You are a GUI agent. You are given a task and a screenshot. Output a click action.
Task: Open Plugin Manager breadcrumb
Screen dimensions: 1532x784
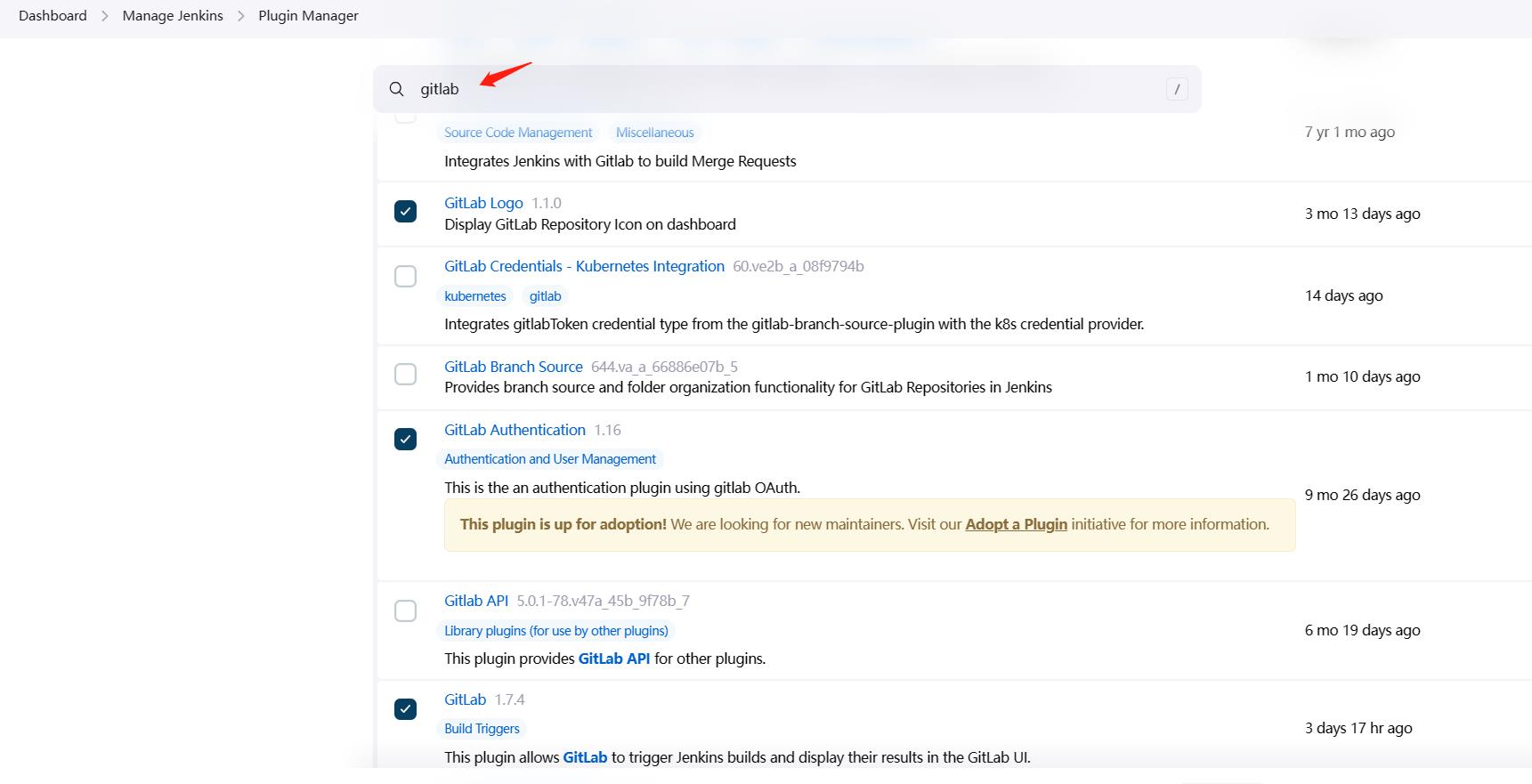308,16
